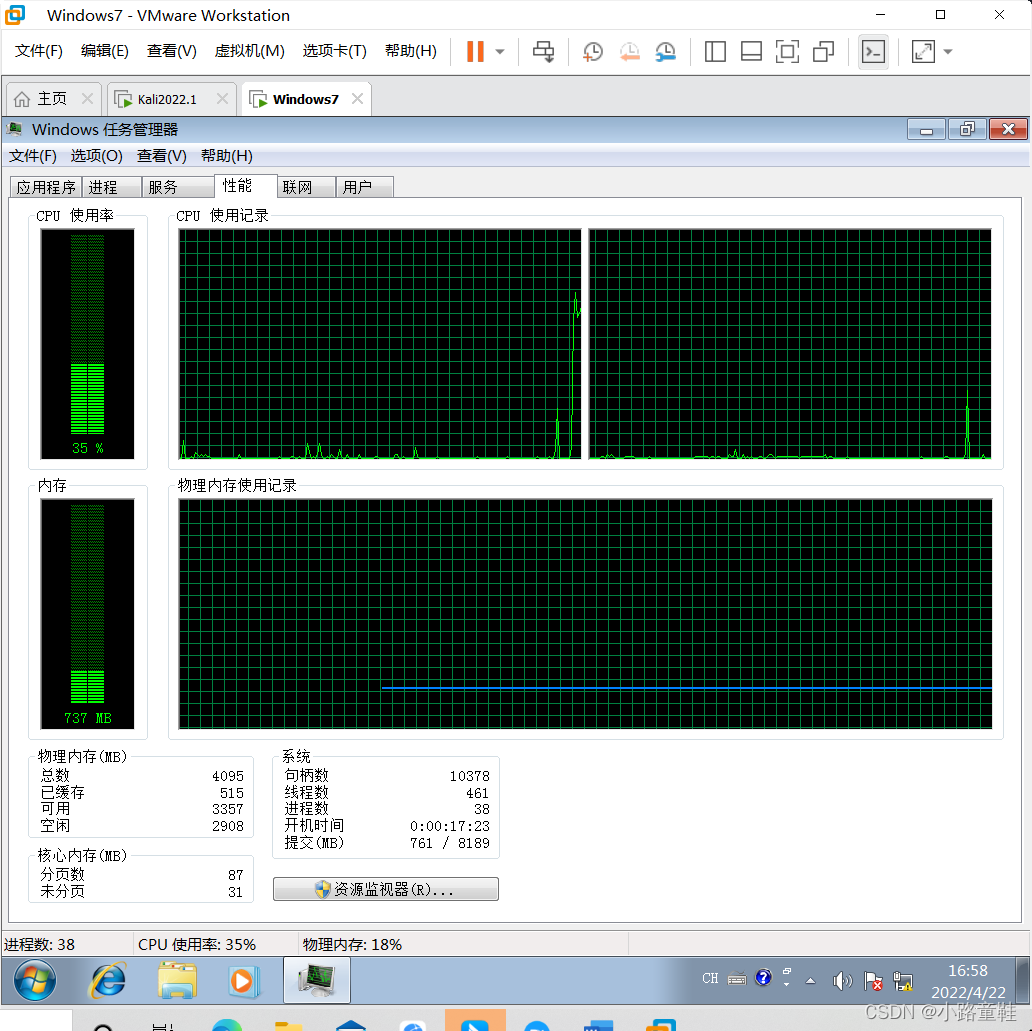Open Windows Explorer folder taskbar icon
1032x1031 pixels.
pyautogui.click(x=178, y=980)
